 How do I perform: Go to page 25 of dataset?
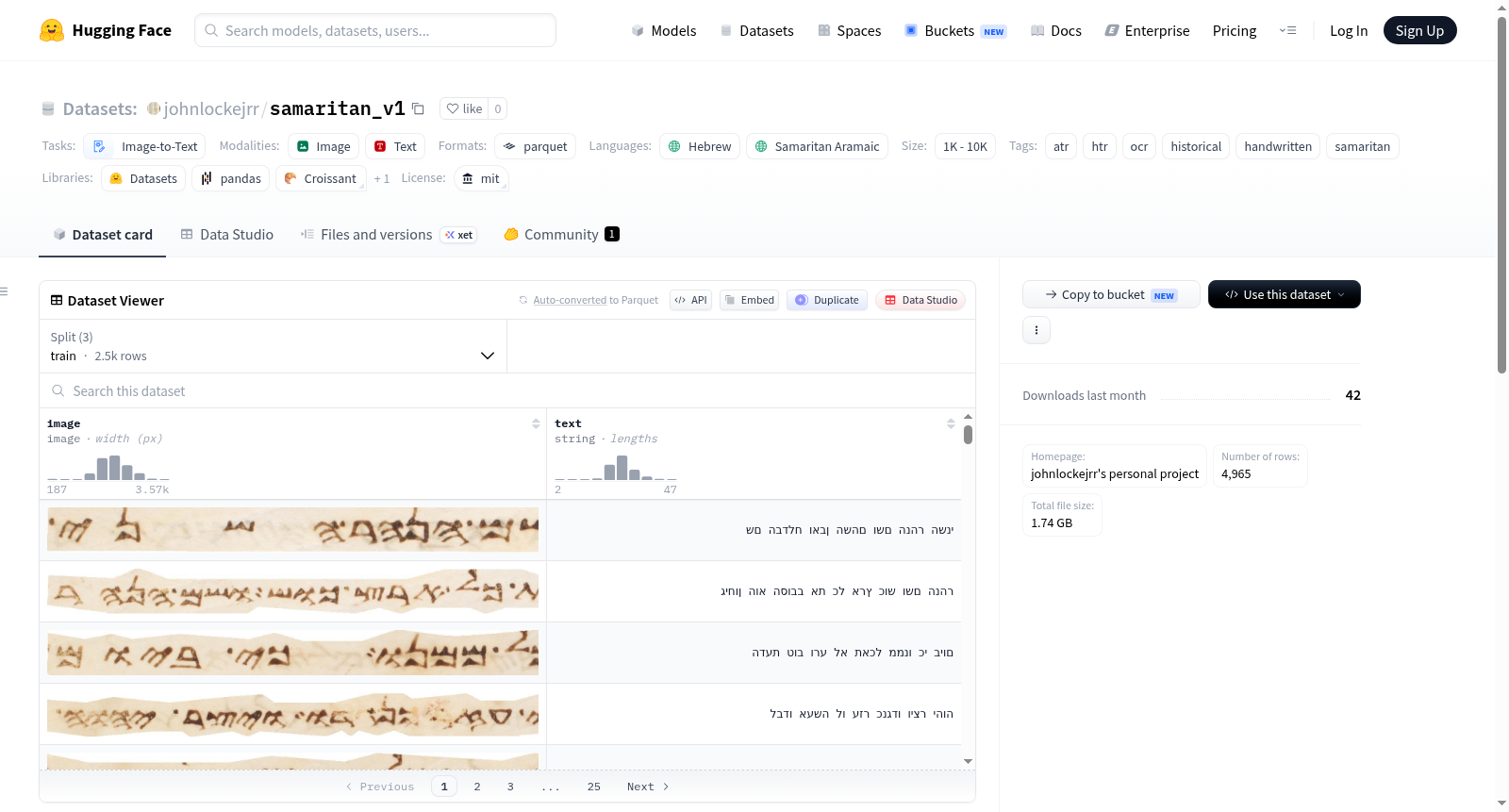click(594, 787)
